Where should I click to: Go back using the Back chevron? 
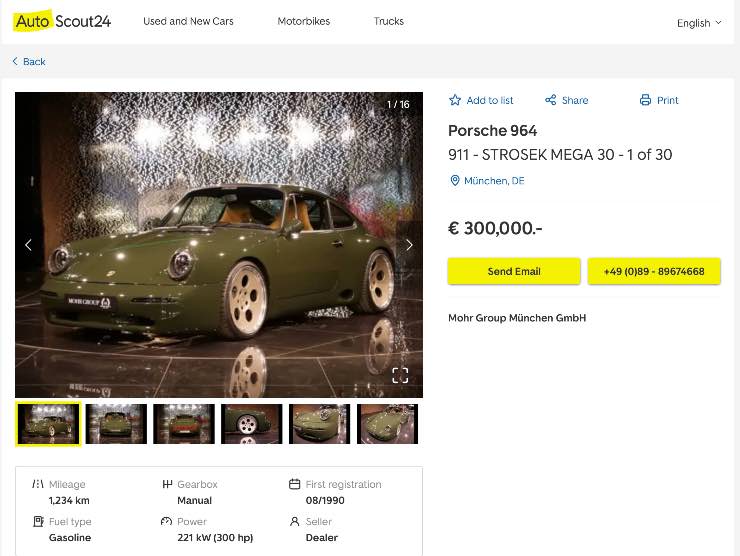click(16, 62)
